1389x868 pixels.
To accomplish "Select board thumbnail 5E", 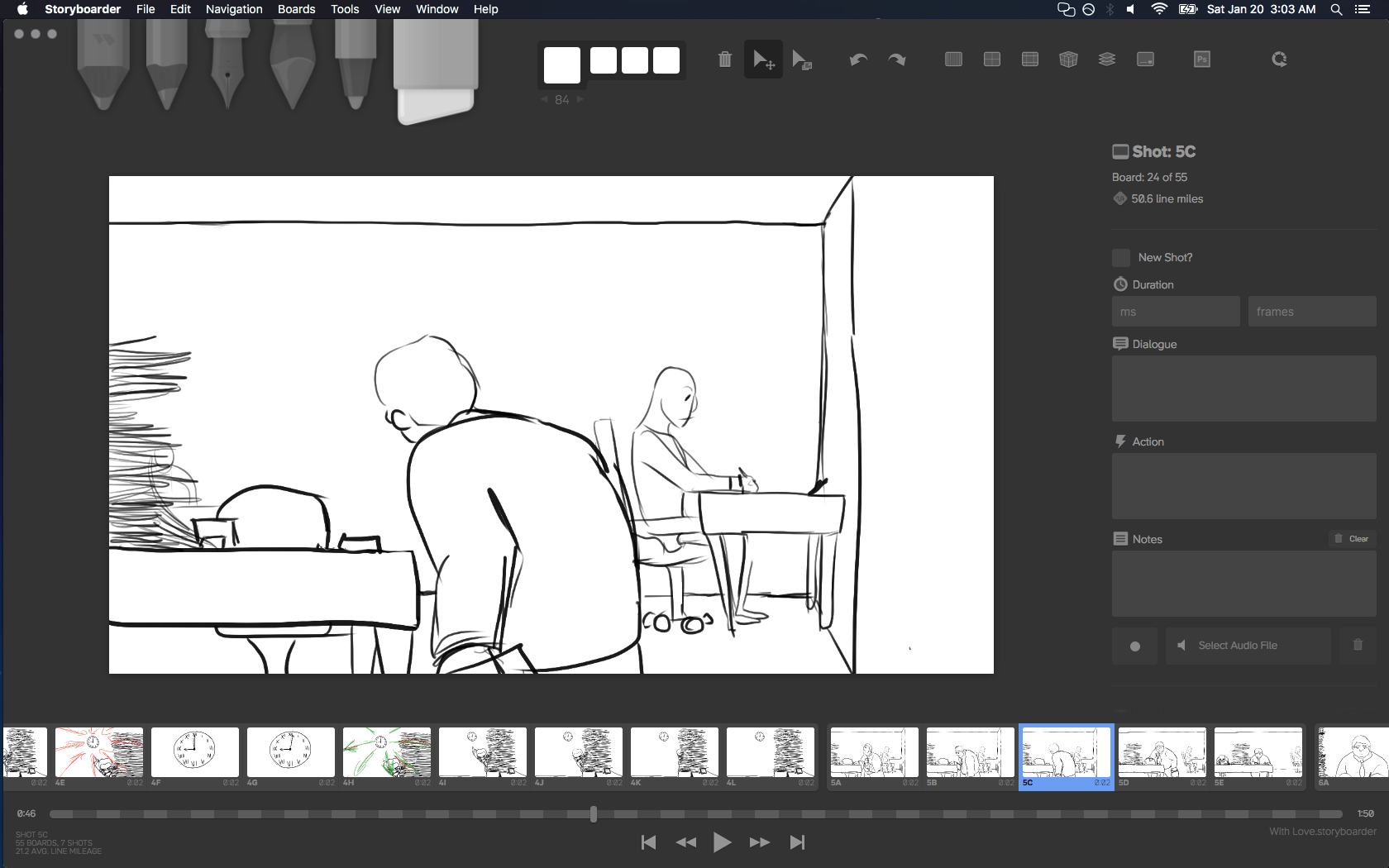I will click(x=1258, y=752).
